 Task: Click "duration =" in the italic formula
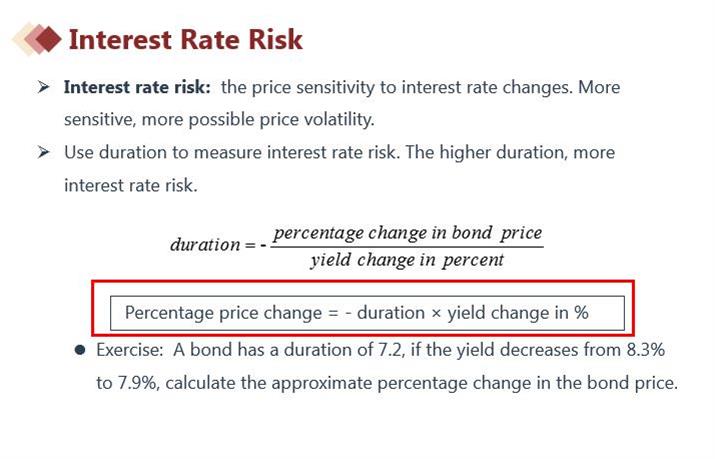[x=211, y=245]
